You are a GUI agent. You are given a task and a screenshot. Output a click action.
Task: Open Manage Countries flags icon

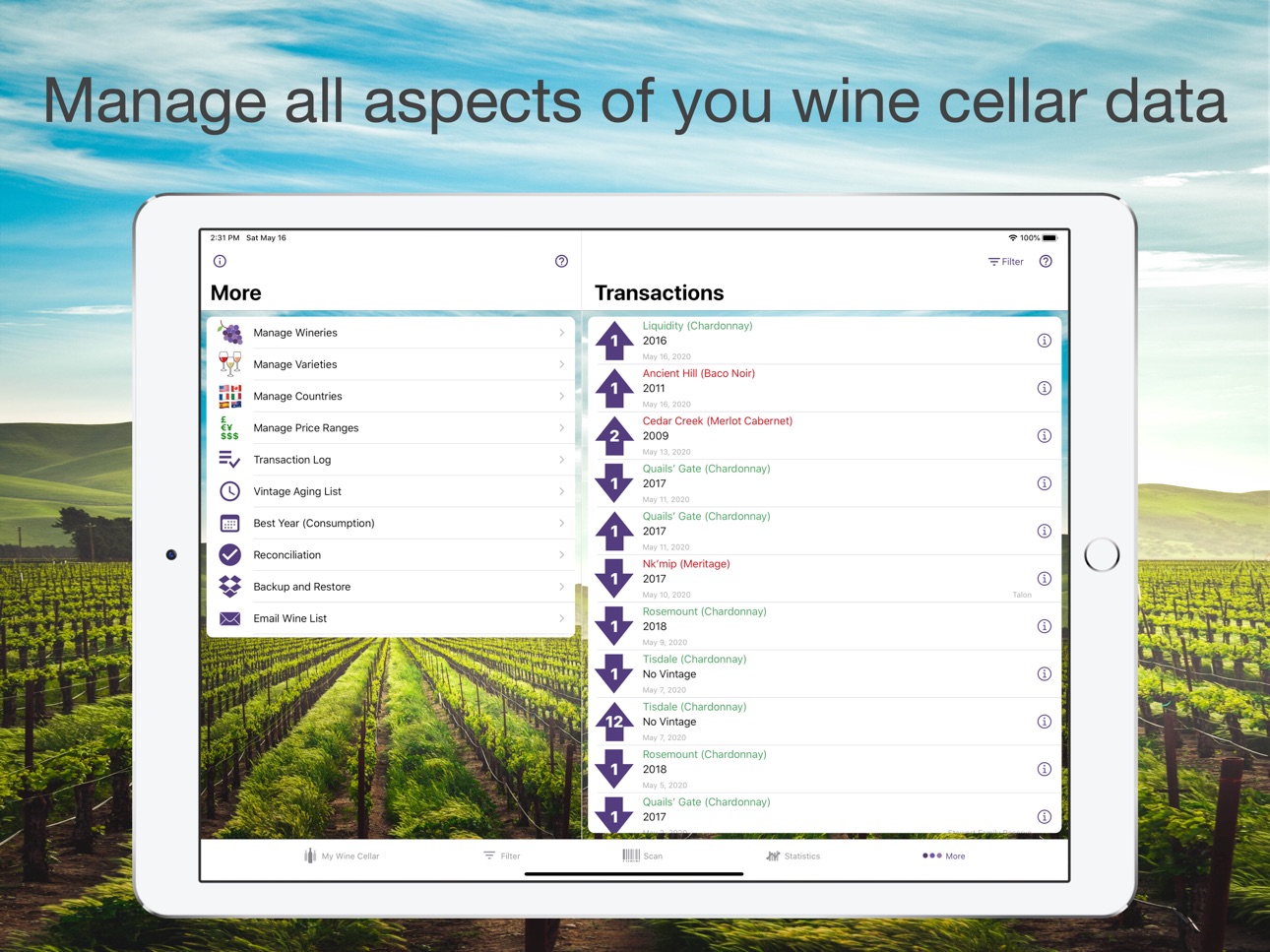pyautogui.click(x=229, y=396)
